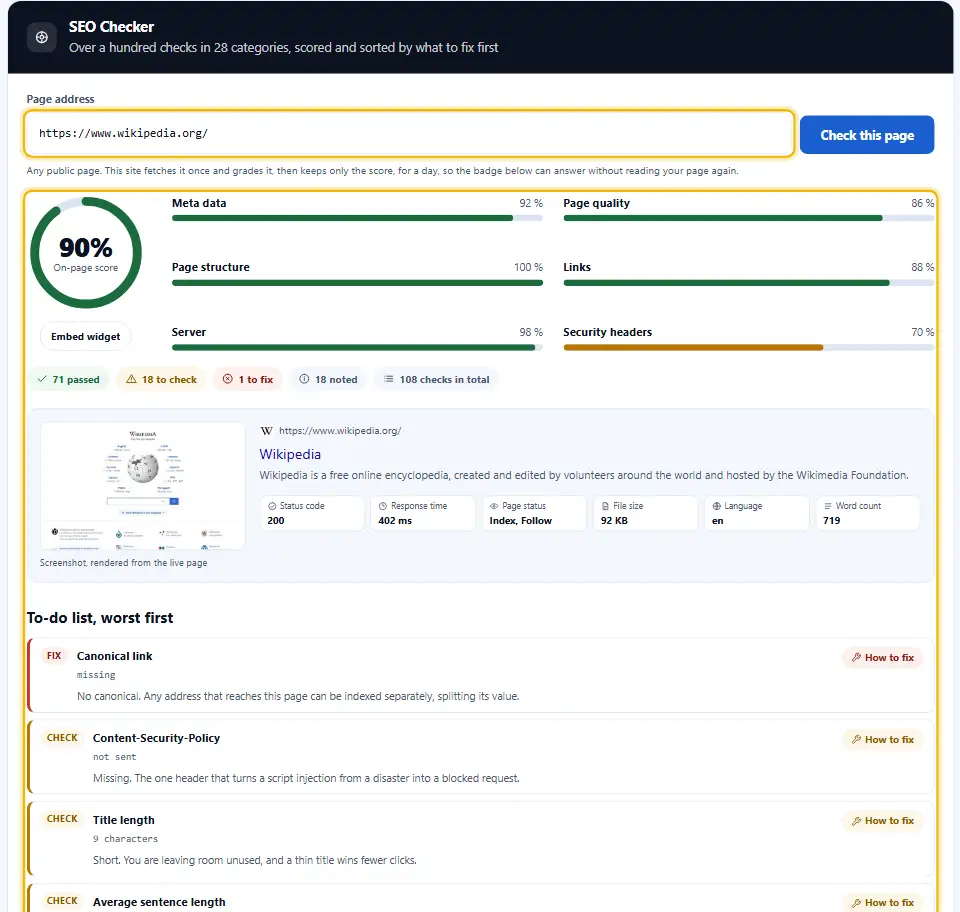Screen dimensions: 960x912
Task: Click the Title length heading
Action: coord(124,820)
